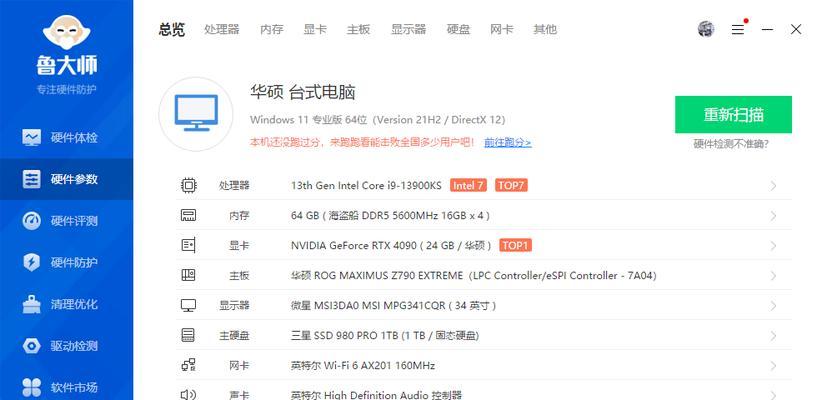This screenshot has width=817, height=400.
Task: Expand the 显卡 row chevron
Action: click(773, 246)
